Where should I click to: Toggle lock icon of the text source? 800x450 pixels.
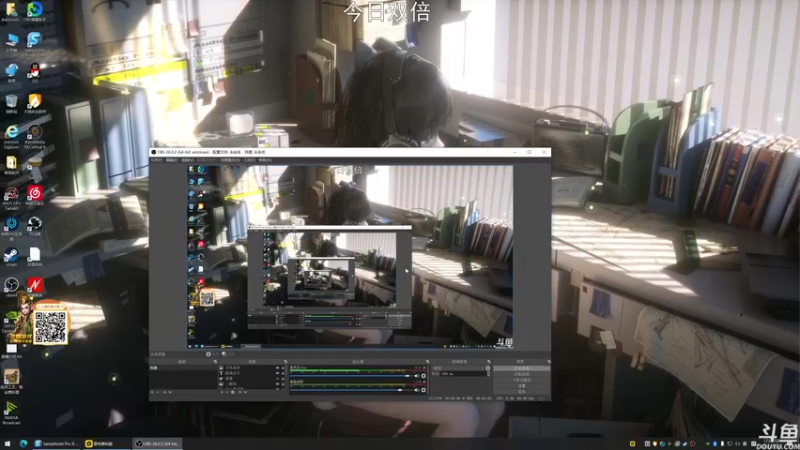point(283,373)
